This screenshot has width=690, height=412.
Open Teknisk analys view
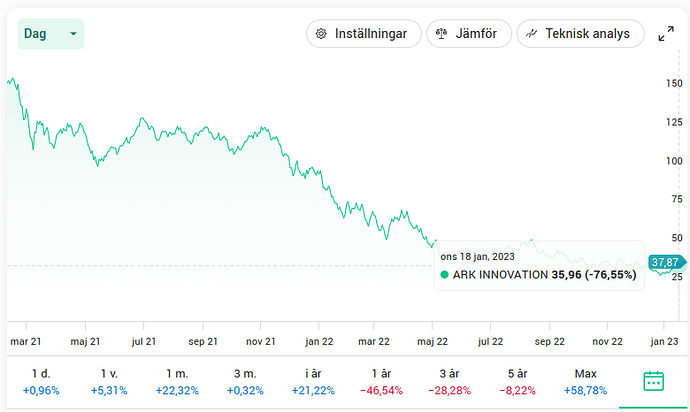pyautogui.click(x=580, y=34)
